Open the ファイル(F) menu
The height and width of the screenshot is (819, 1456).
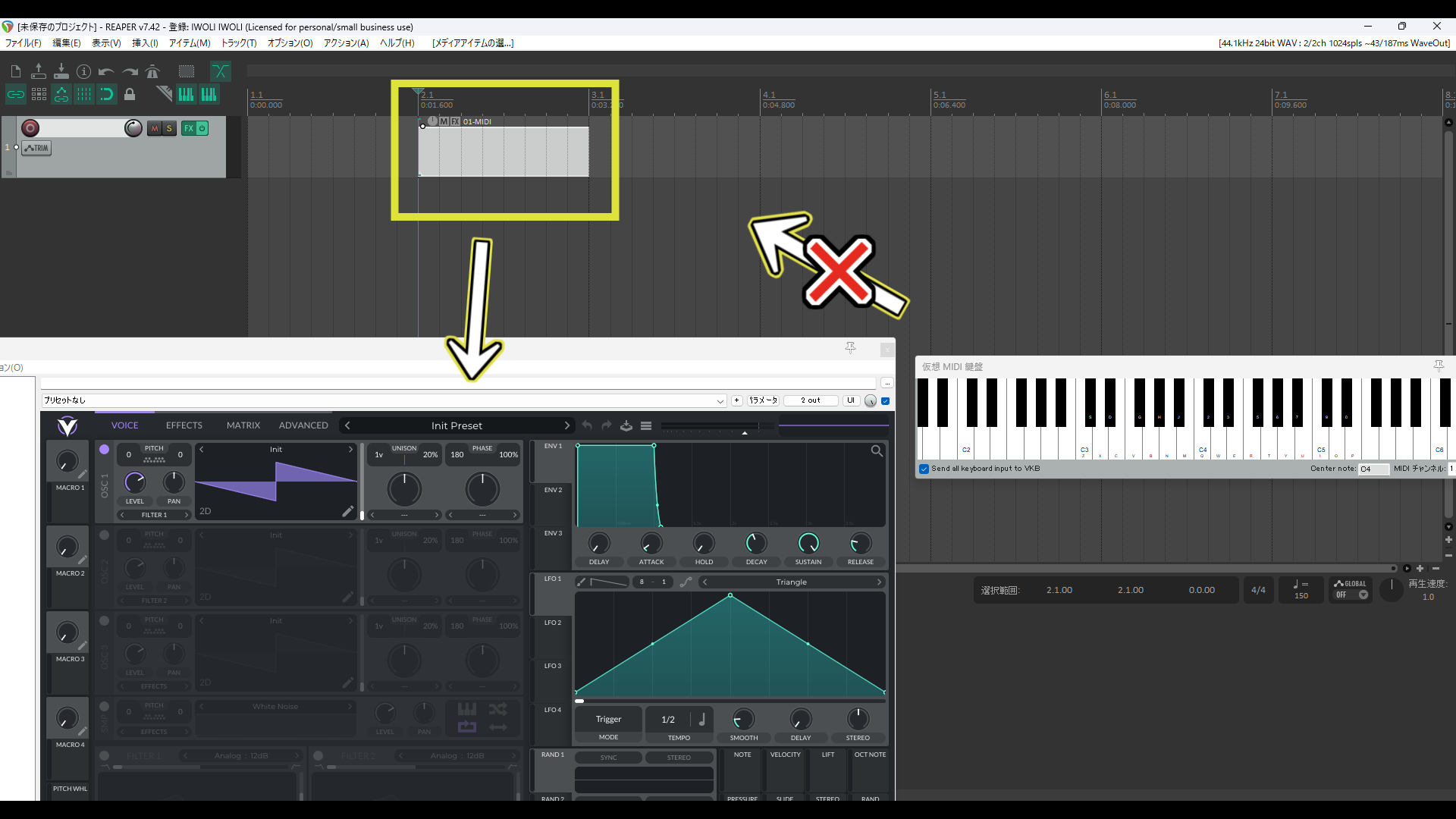(24, 43)
